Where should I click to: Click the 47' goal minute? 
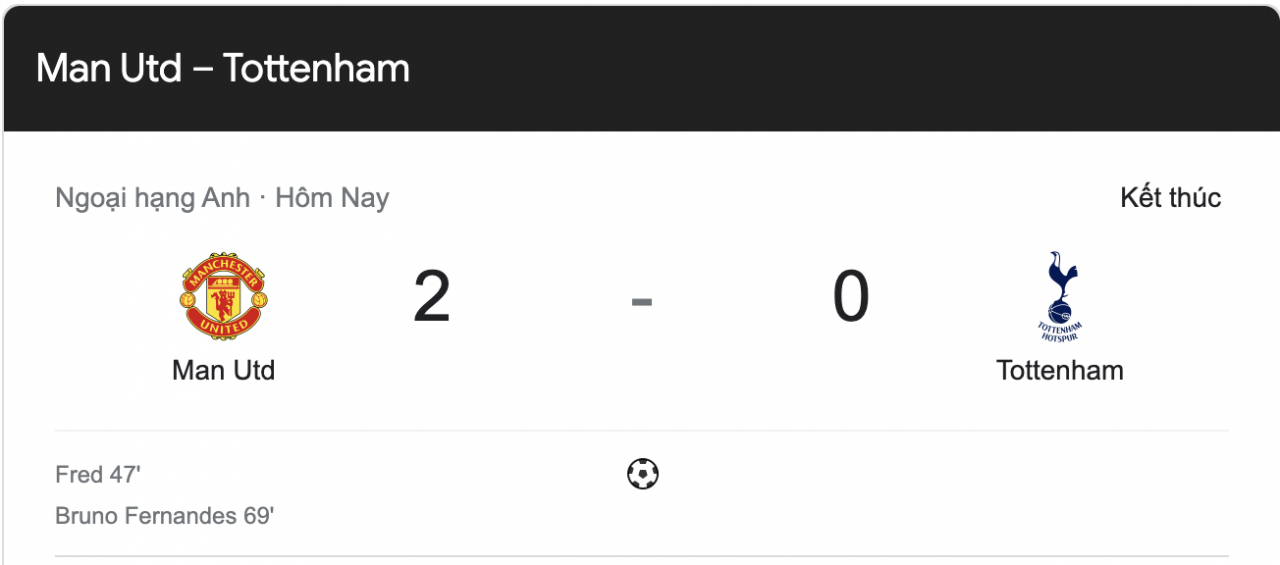[x=125, y=474]
